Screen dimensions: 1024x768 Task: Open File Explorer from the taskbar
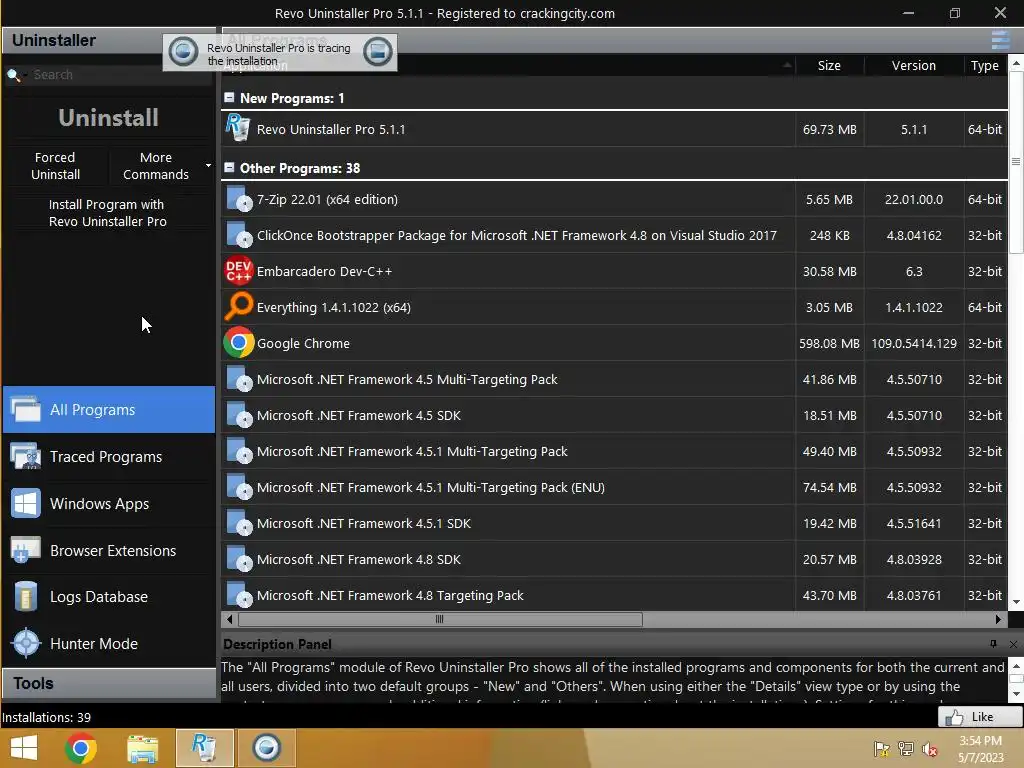pos(142,748)
